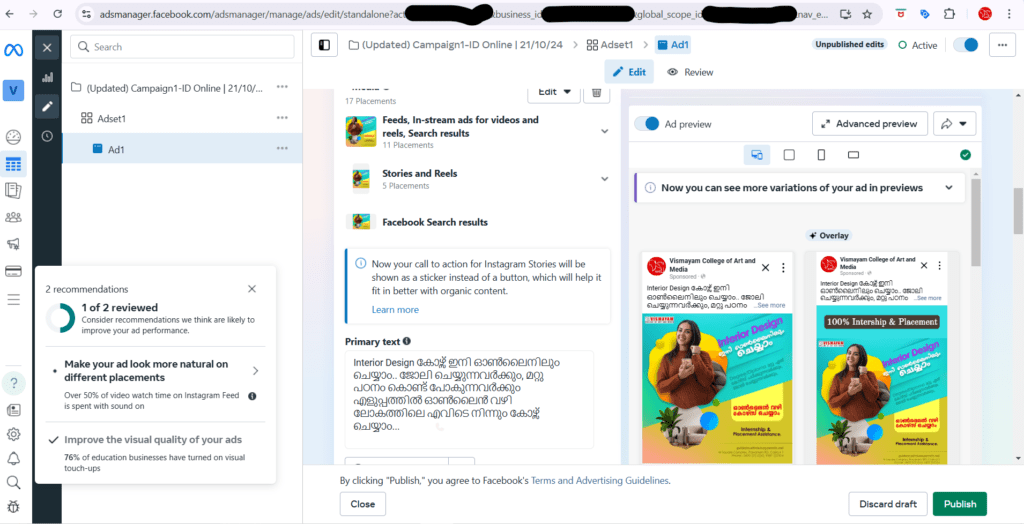
Task: Open the news feed icon above settings
Action: coord(13,410)
